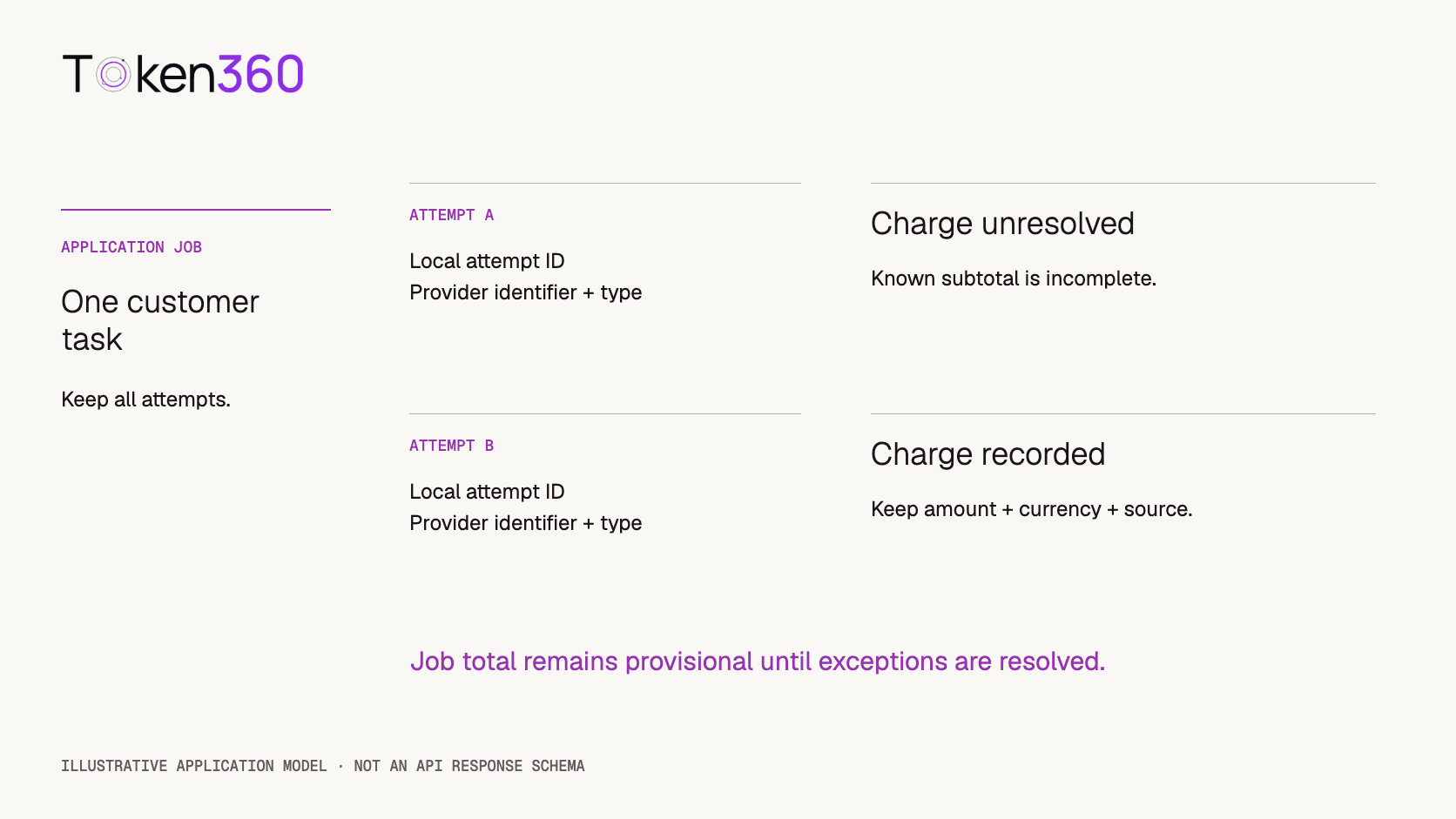Click the 'ATTEMPT A' label
1456x819 pixels.
click(x=451, y=215)
